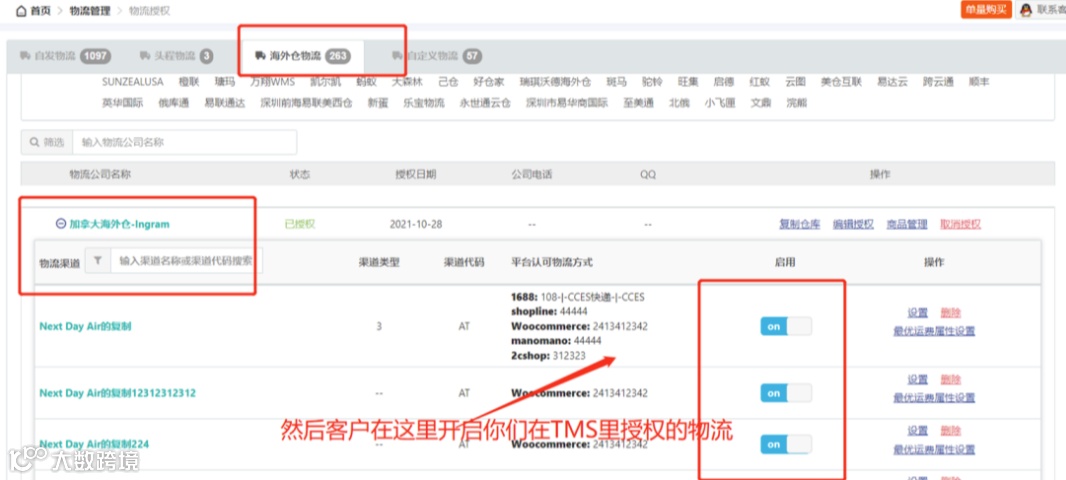
Task: Disable switch for Next Day Air的复制224
Action: tap(786, 445)
